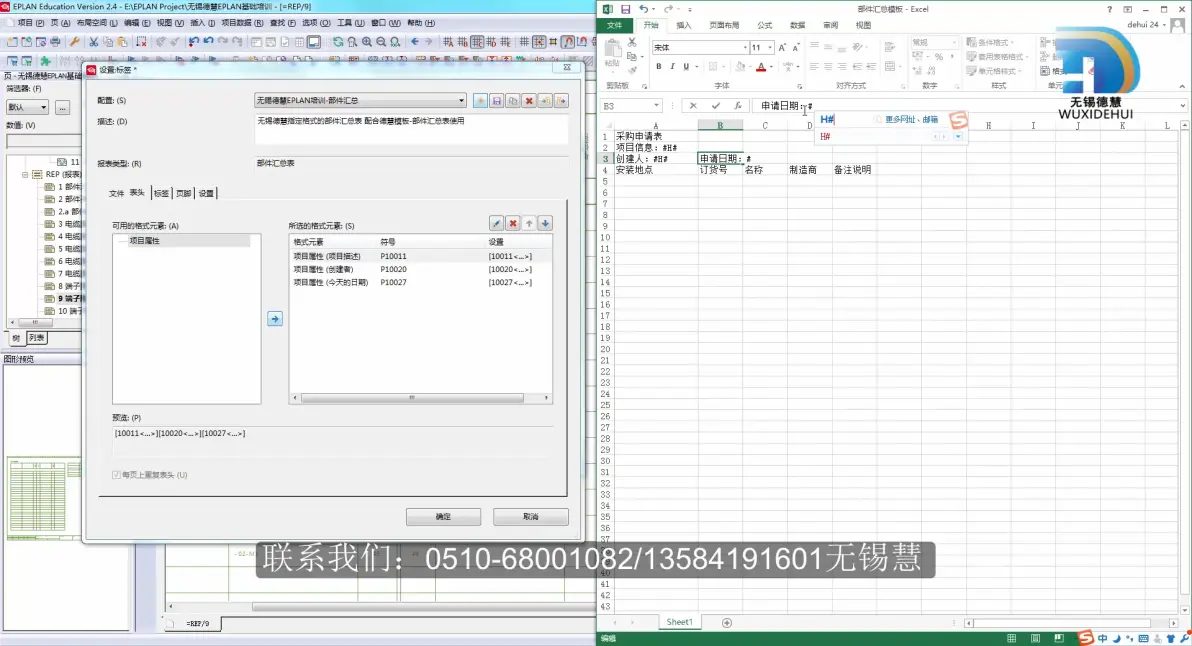Click the green refresh icon in the EPLAN toolbar
The image size is (1192, 646).
pyautogui.click(x=338, y=42)
